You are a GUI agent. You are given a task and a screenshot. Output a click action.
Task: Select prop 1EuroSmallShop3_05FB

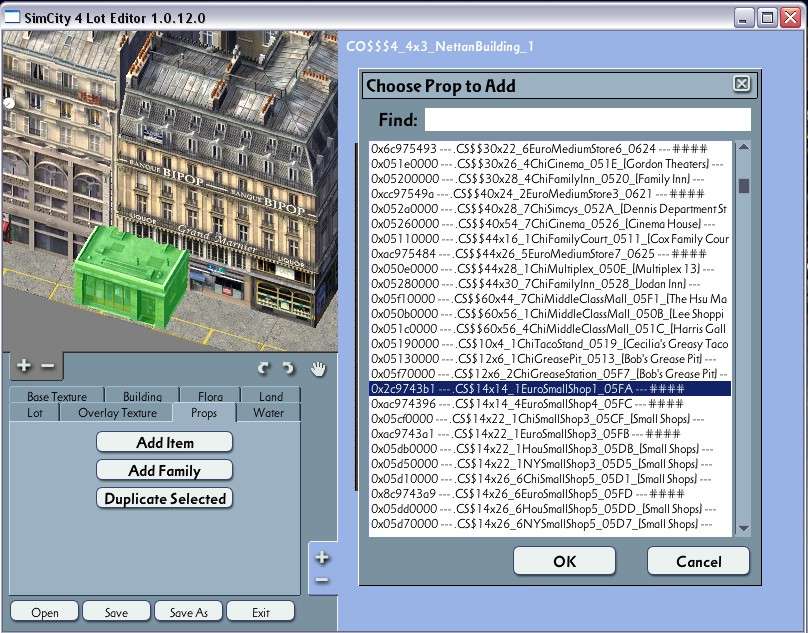tap(550, 434)
